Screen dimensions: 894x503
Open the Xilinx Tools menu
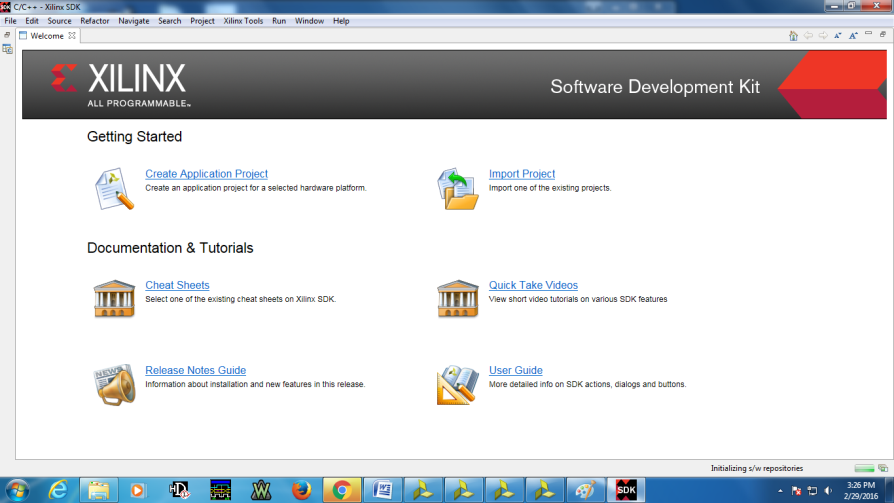pyautogui.click(x=243, y=21)
